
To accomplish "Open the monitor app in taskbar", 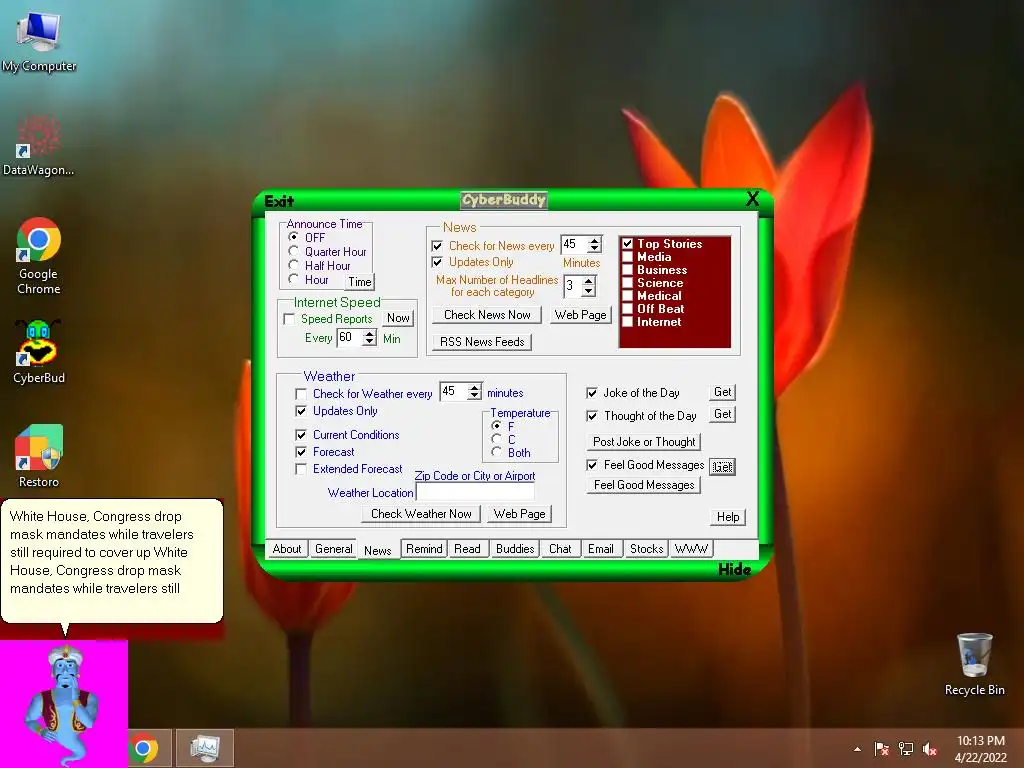I will (204, 748).
